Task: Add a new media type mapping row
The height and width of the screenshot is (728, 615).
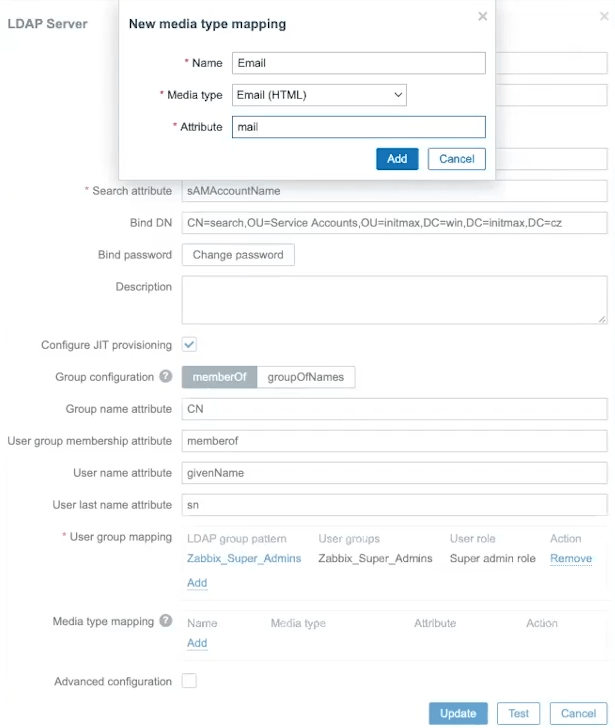Action: pos(197,643)
